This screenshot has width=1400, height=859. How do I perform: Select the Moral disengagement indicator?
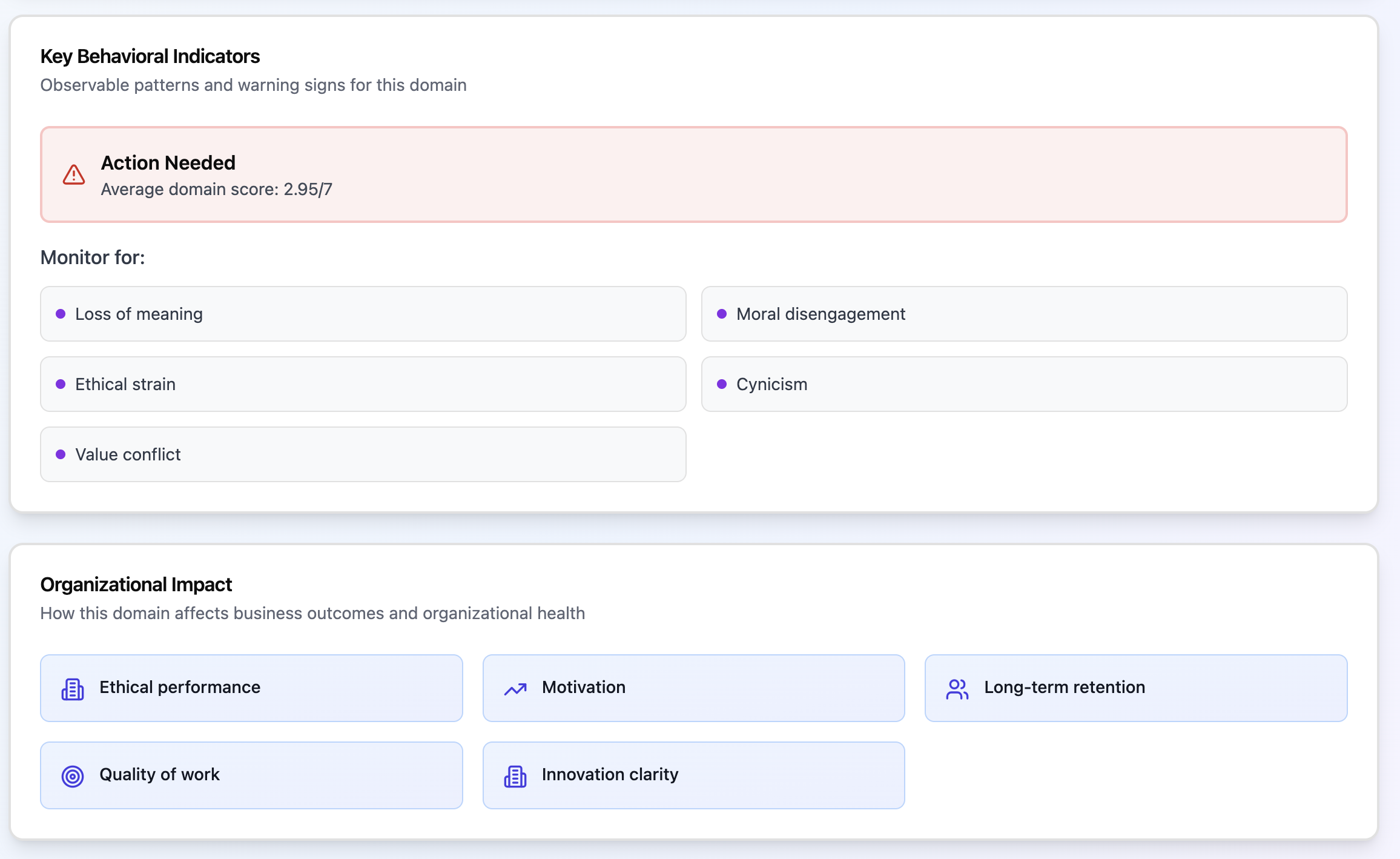tap(1023, 314)
